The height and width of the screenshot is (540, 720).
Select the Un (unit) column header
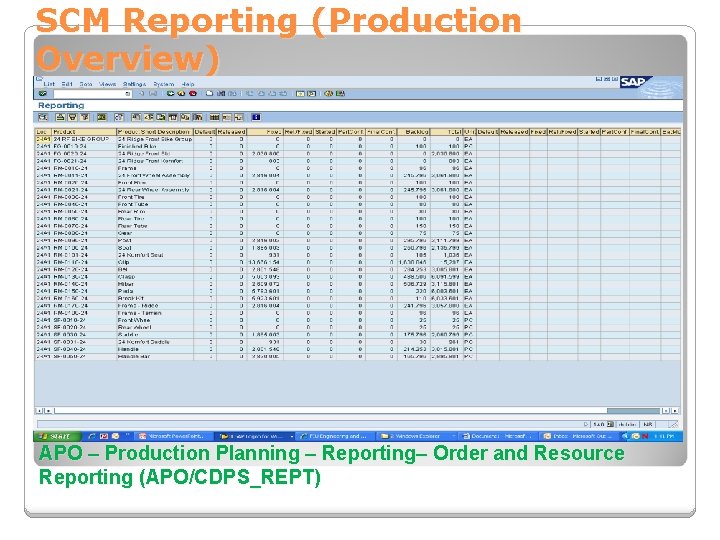click(x=469, y=132)
